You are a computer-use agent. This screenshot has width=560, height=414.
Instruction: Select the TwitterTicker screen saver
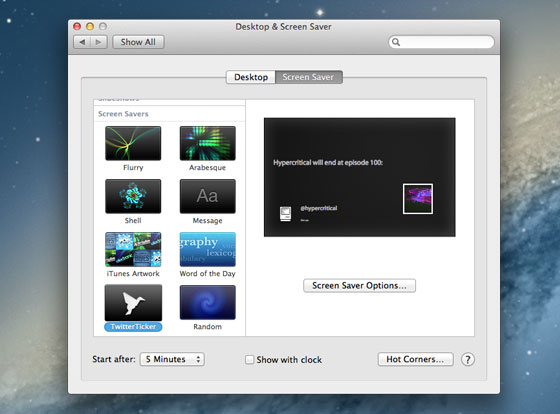tap(133, 303)
